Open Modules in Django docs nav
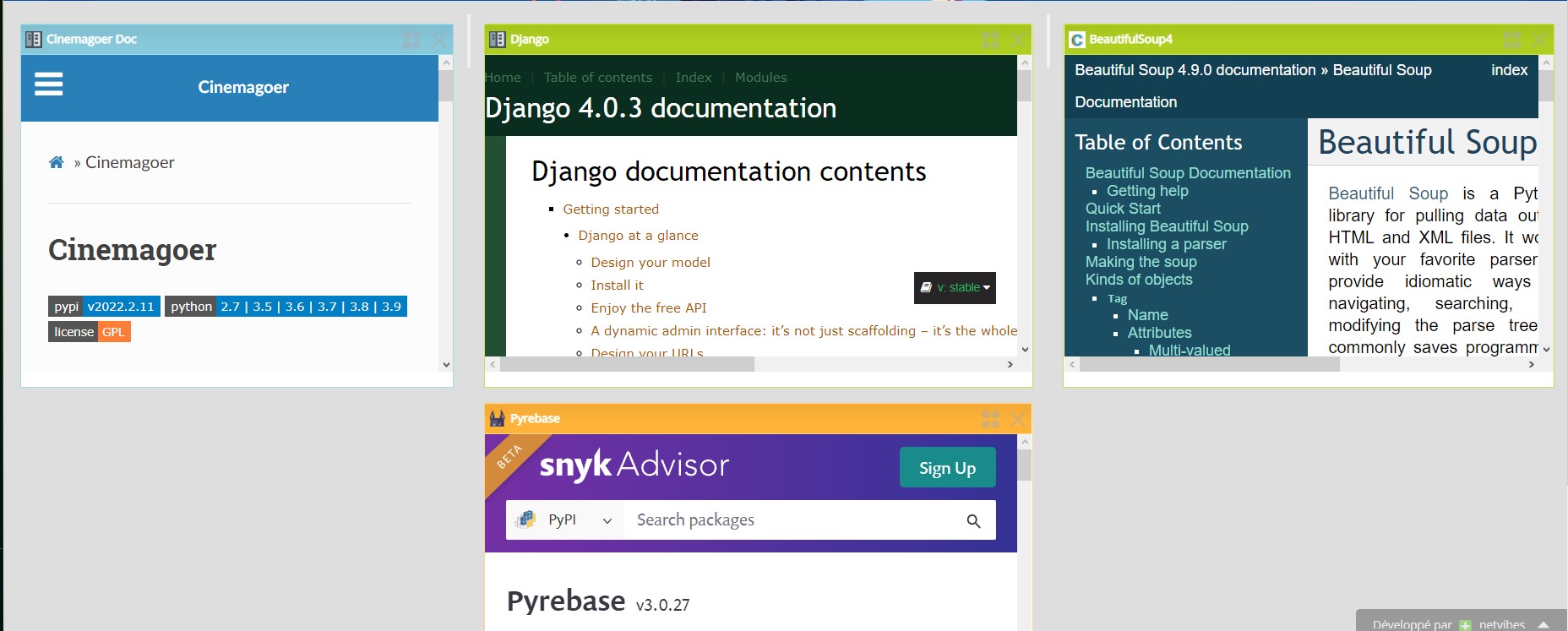1568x631 pixels. click(x=761, y=78)
